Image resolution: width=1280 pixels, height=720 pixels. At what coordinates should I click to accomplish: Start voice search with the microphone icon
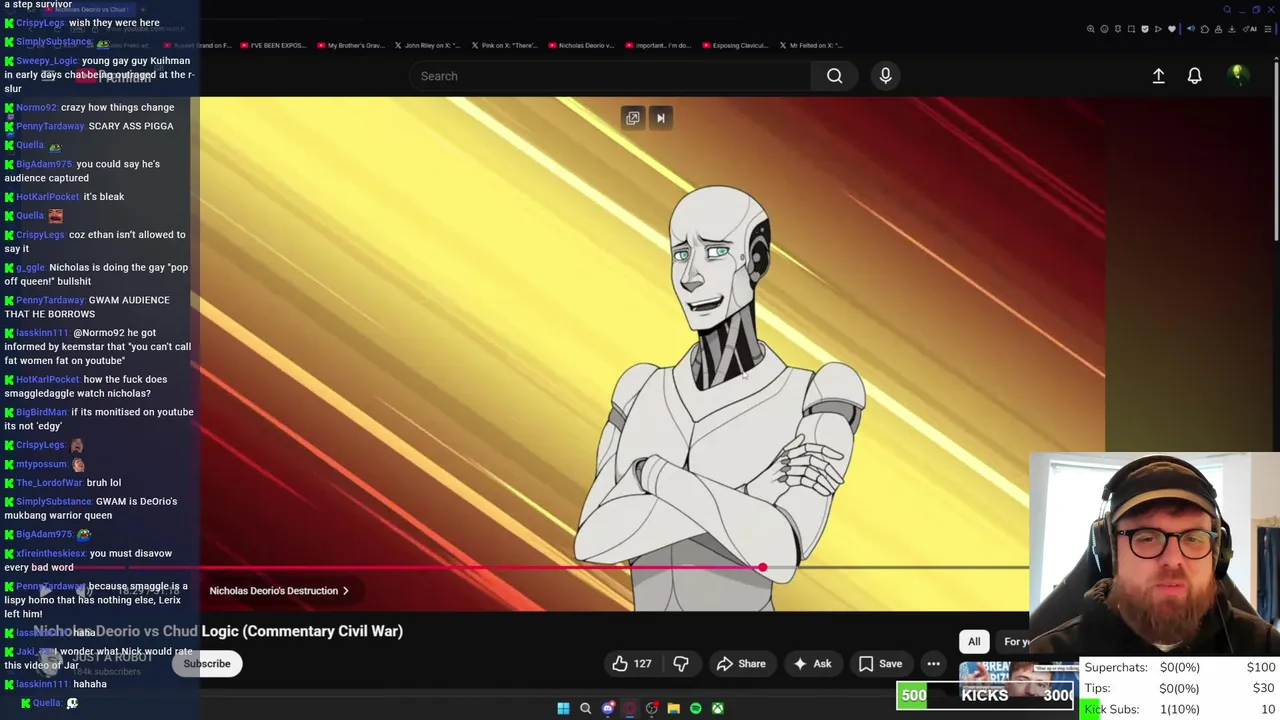coord(885,76)
